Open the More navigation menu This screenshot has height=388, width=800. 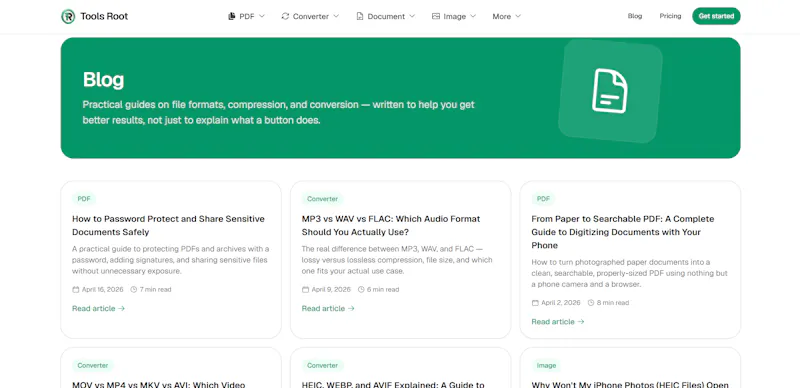[507, 16]
